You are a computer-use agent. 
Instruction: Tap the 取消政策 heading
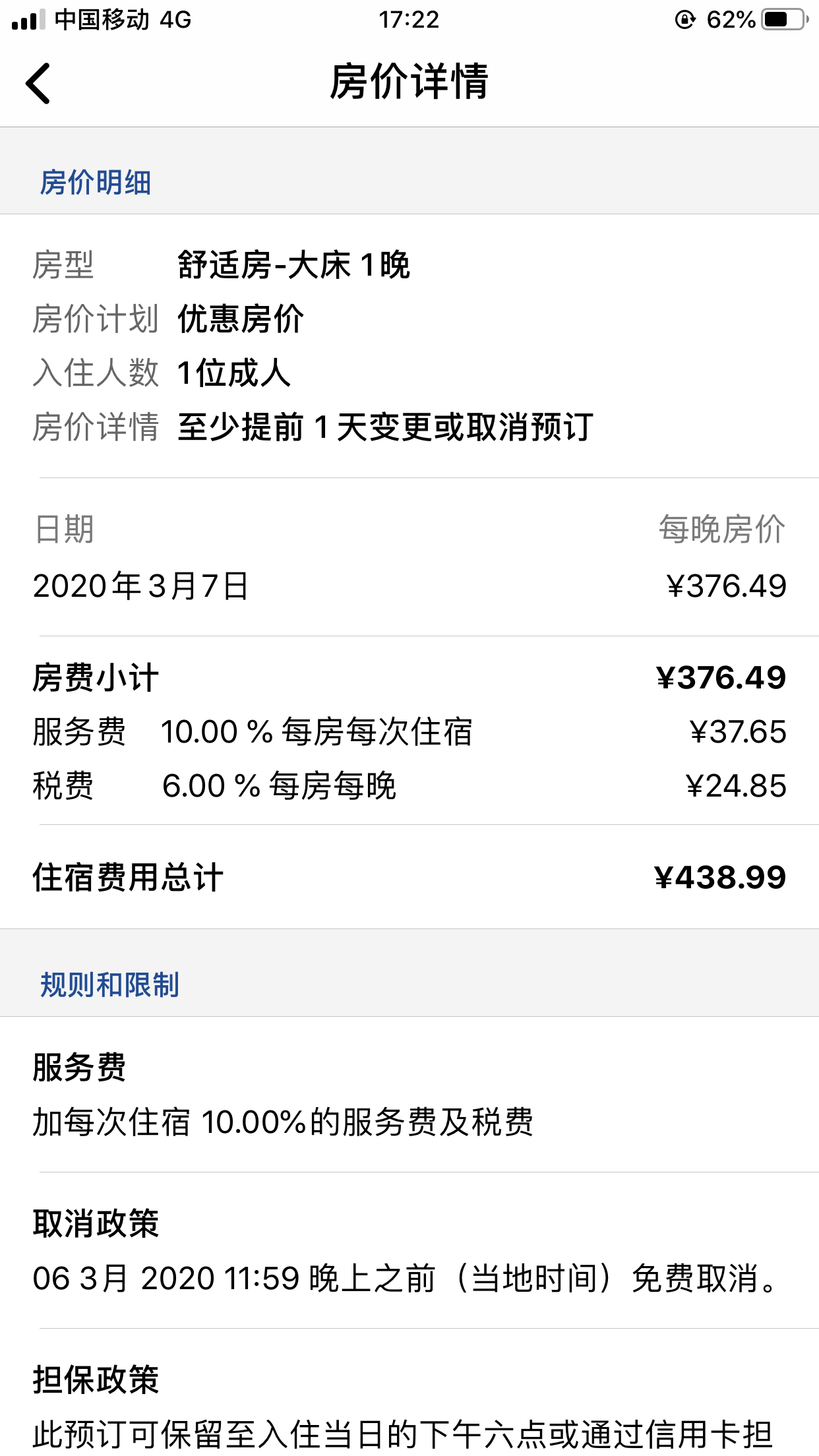96,1224
